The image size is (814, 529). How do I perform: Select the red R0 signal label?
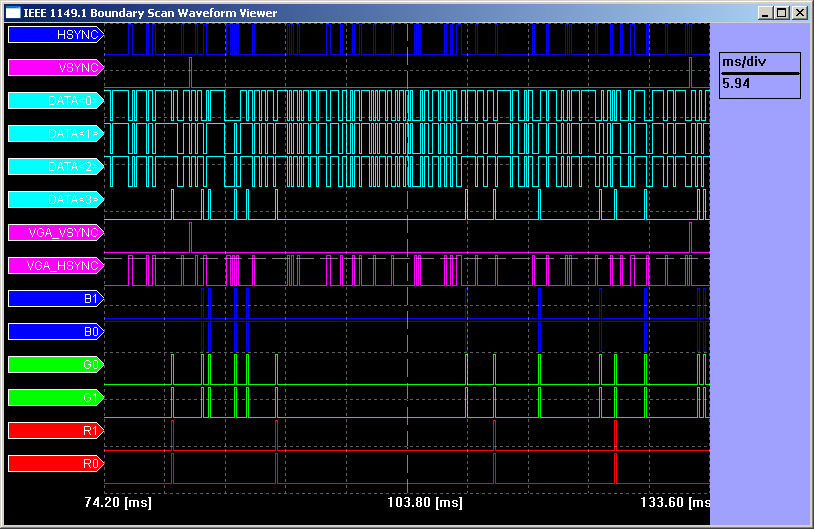(55, 464)
